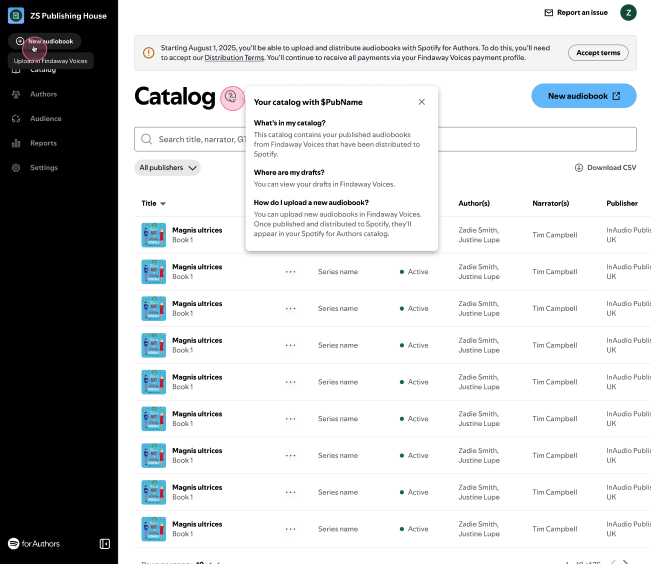Click Download CSV
This screenshot has height=564, width=651.
[605, 168]
